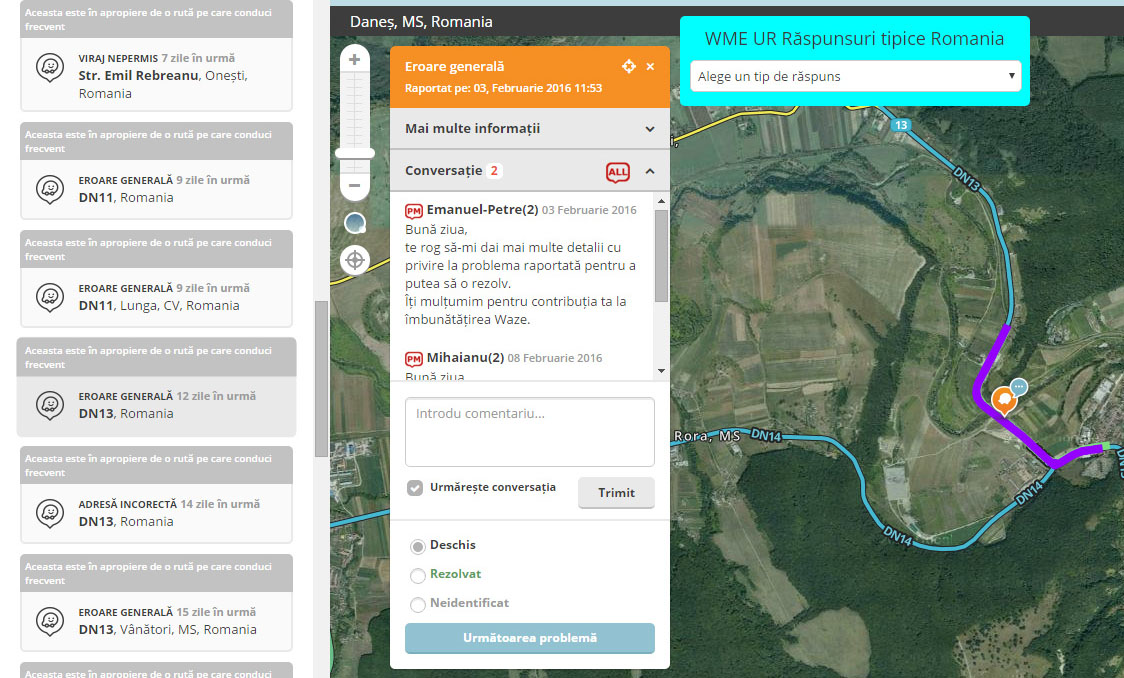
Task: Click the locate-me crosshair icon
Action: (355, 259)
